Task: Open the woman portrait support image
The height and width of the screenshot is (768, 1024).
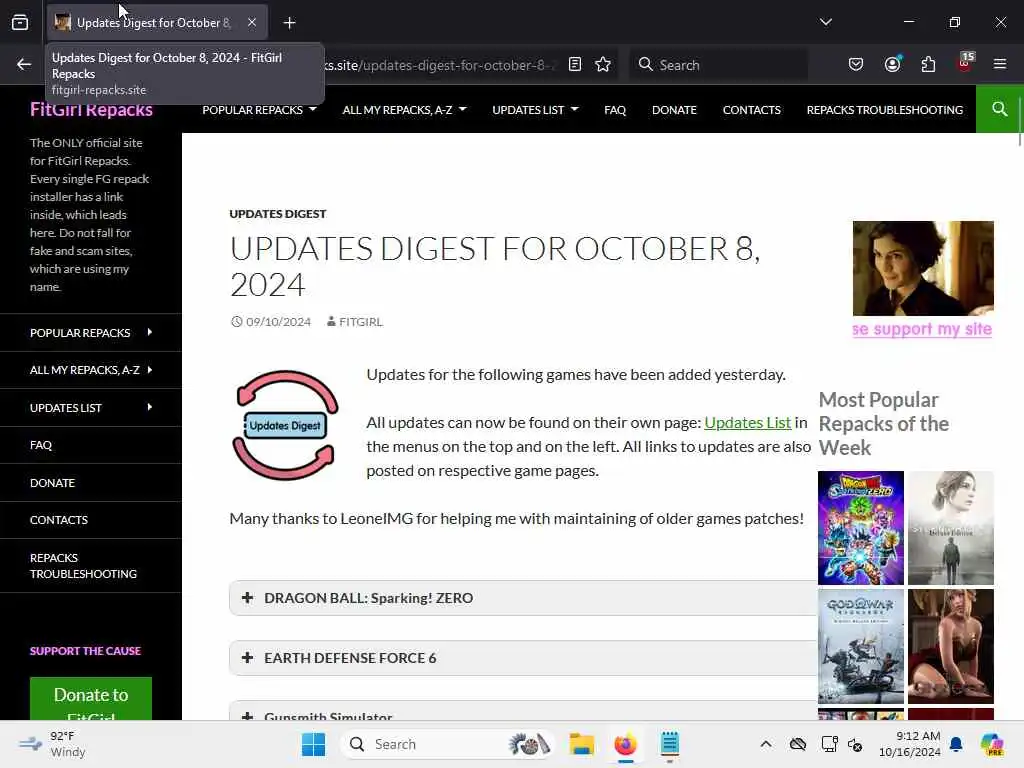Action: (x=923, y=268)
